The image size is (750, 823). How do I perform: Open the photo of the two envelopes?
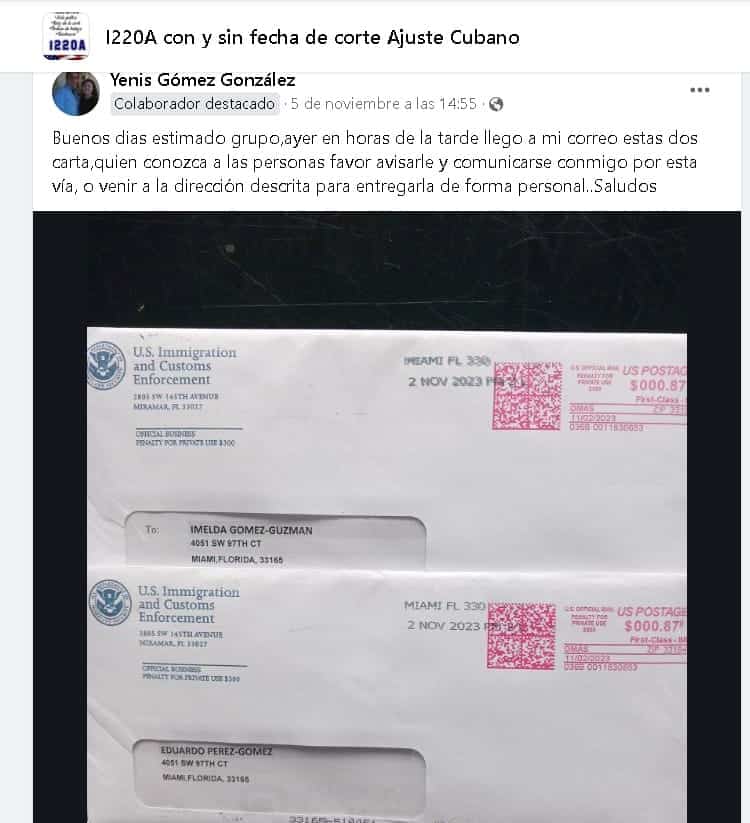[387, 517]
